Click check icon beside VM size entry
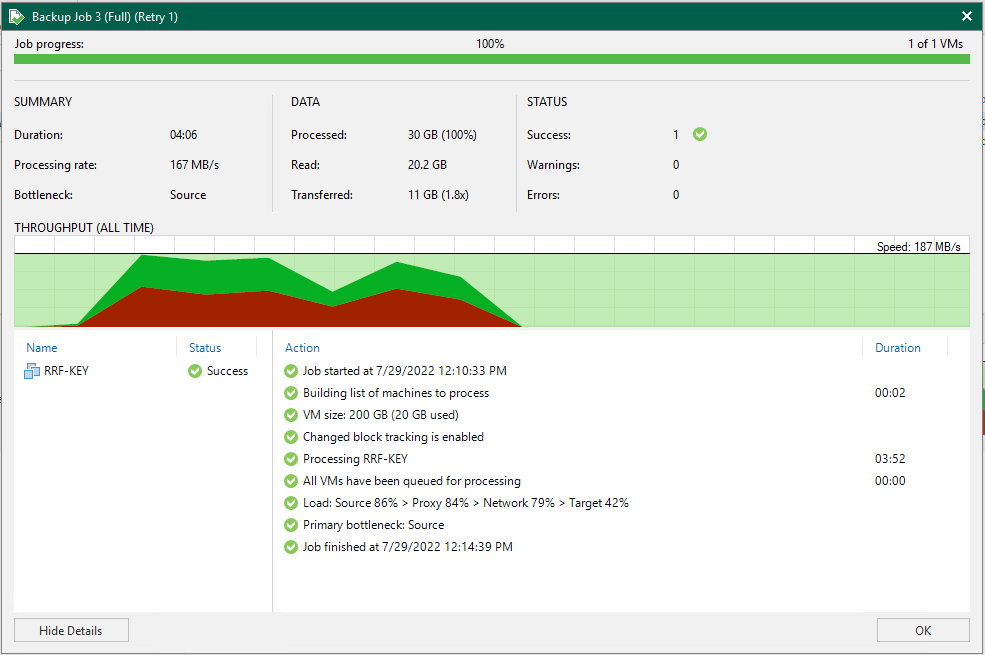The height and width of the screenshot is (655, 985). tap(291, 415)
